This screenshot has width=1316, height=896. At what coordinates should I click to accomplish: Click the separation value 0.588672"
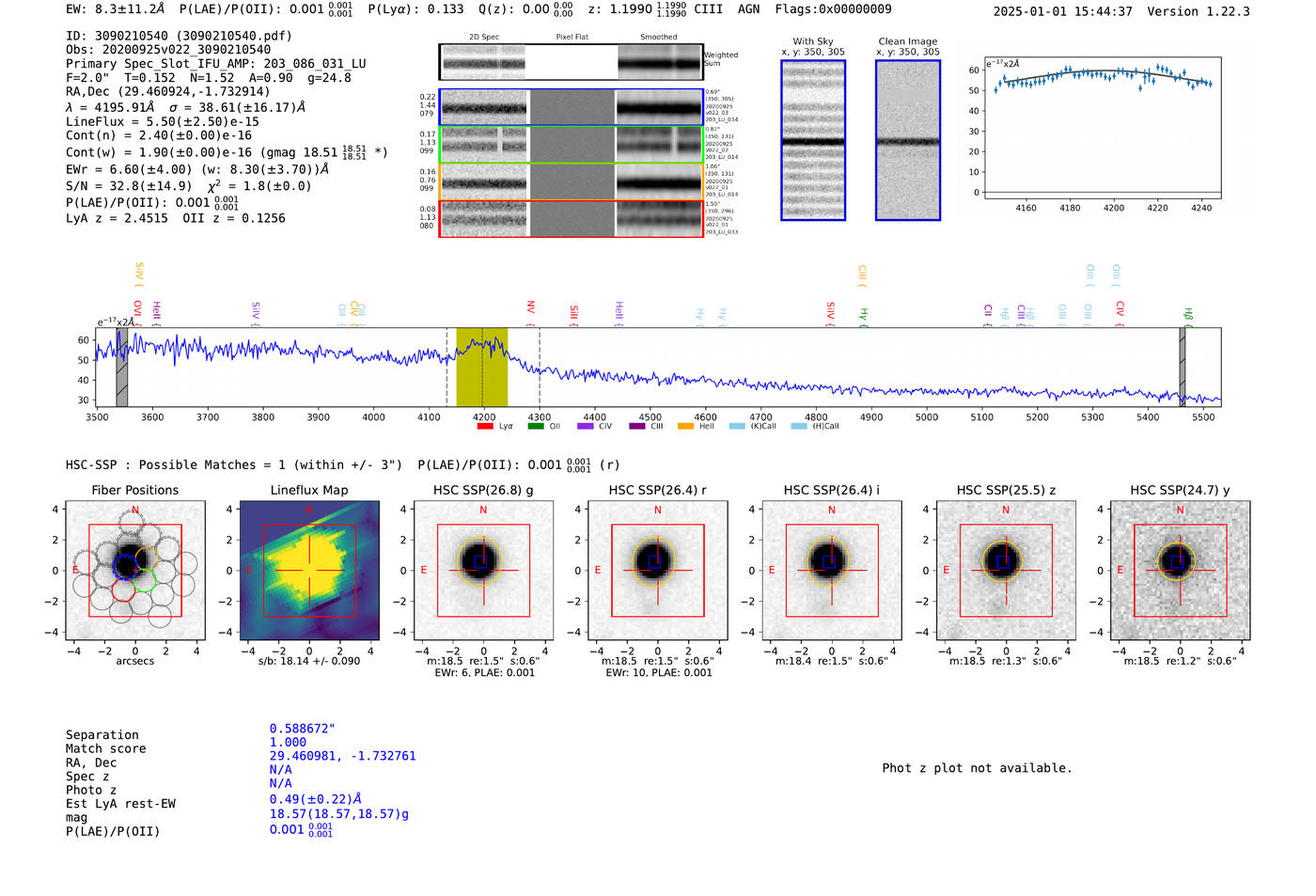pos(303,729)
